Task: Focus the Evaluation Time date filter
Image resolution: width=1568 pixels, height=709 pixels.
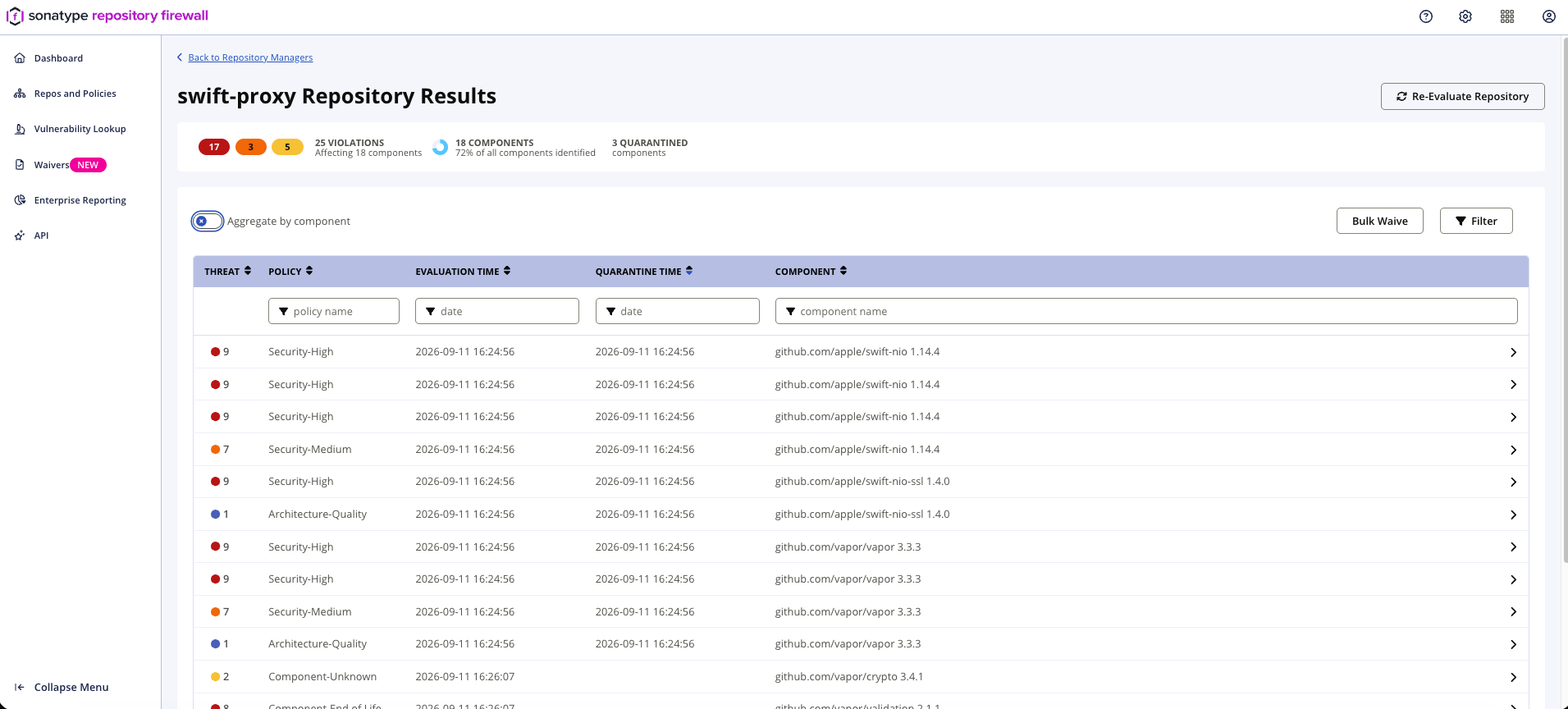Action: tap(497, 311)
